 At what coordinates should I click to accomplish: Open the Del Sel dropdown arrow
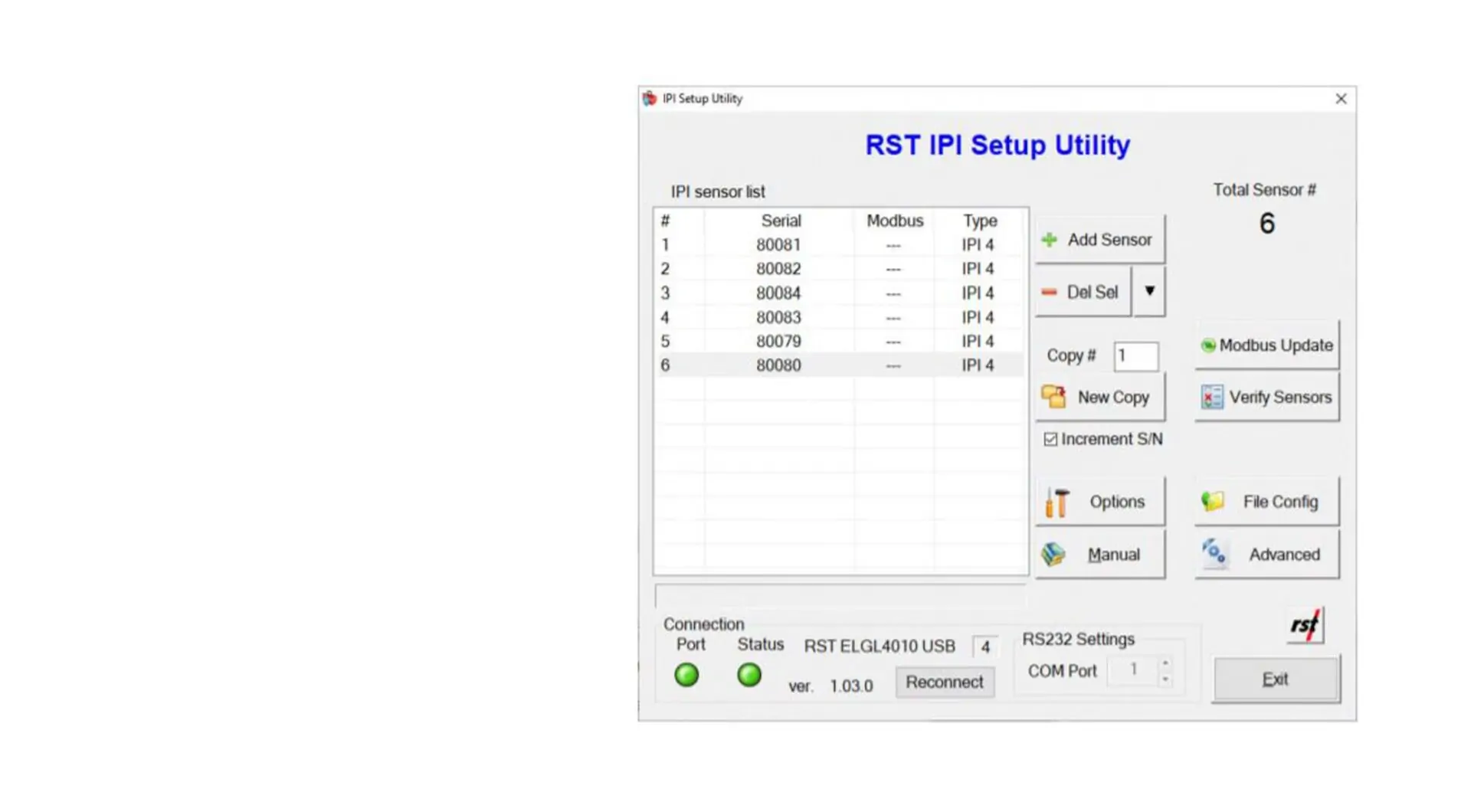(x=1149, y=291)
